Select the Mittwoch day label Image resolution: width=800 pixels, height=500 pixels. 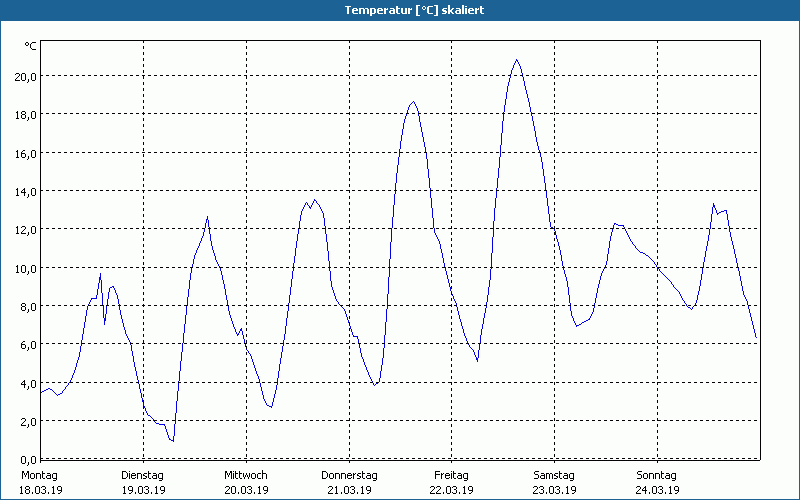tap(246, 475)
